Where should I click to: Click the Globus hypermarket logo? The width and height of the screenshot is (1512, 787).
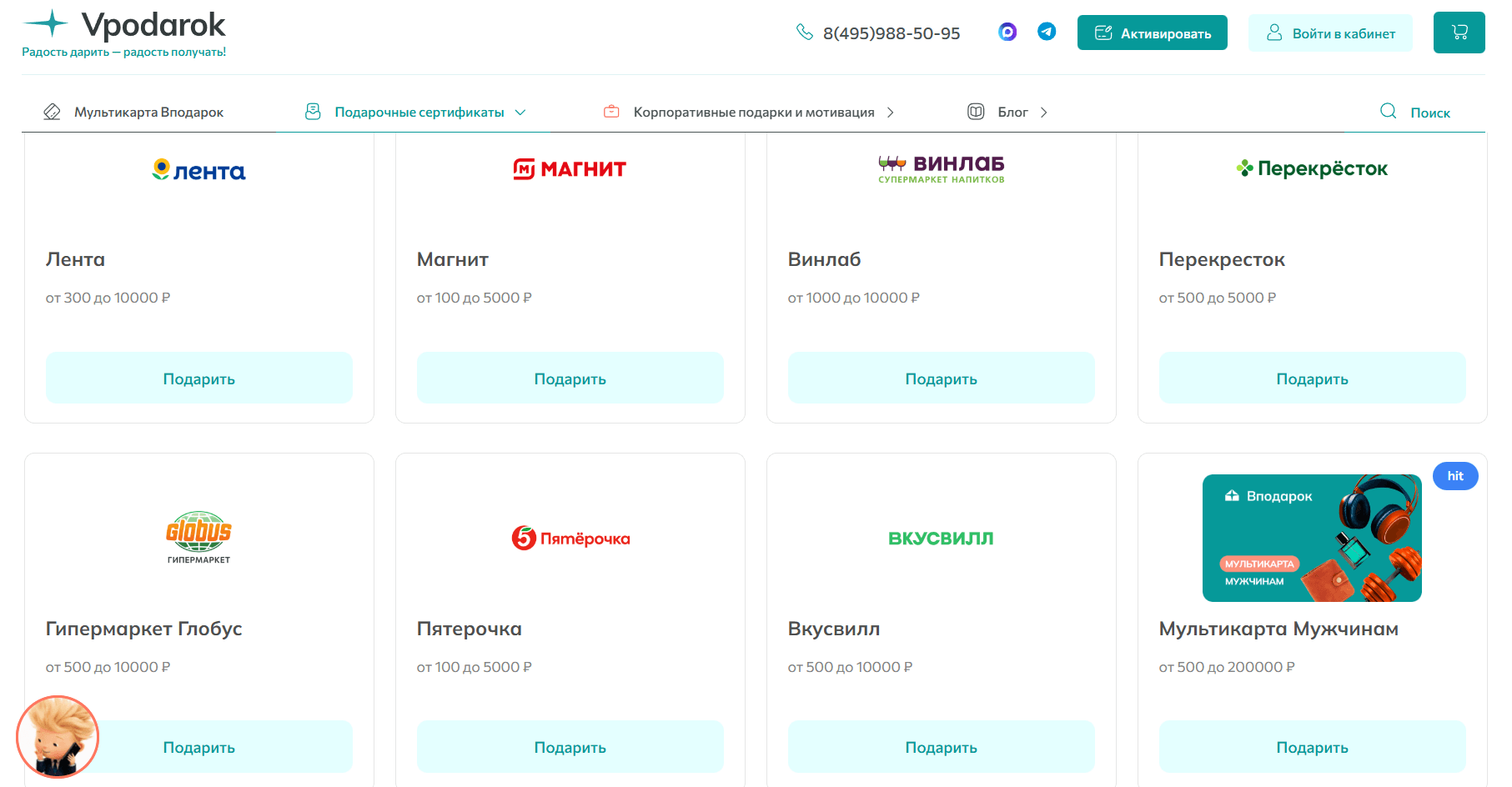click(x=198, y=537)
